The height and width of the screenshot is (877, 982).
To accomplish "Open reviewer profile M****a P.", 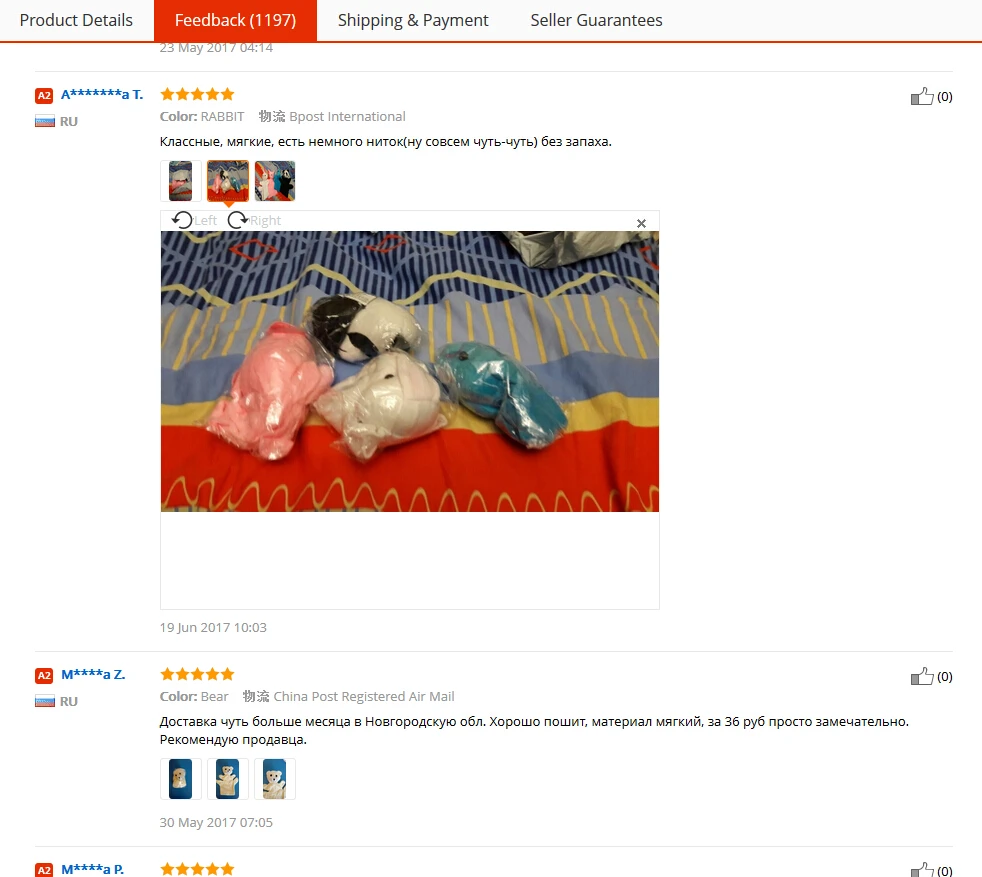I will pos(93,869).
